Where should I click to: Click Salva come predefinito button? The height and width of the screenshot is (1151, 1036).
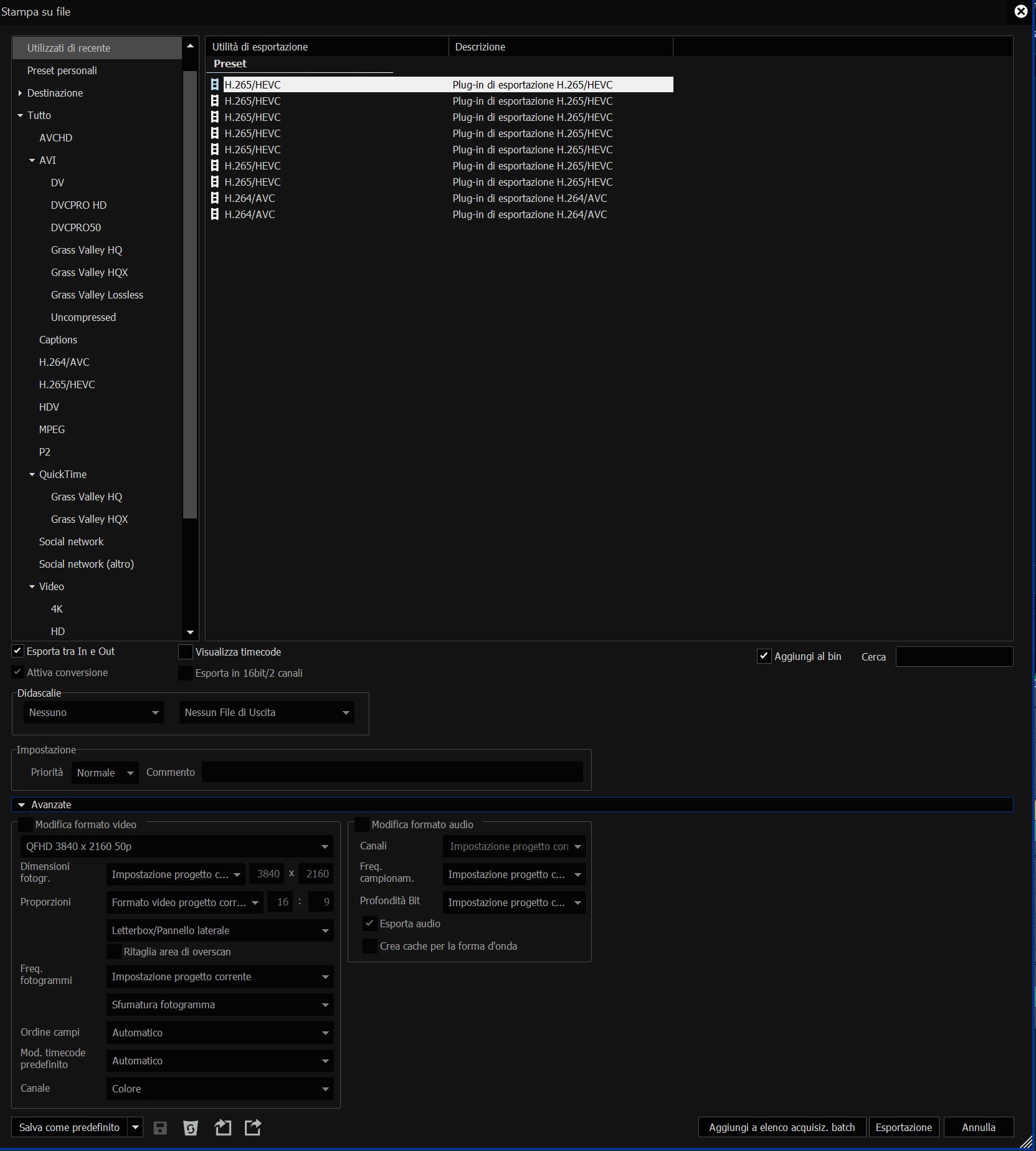tap(69, 1127)
